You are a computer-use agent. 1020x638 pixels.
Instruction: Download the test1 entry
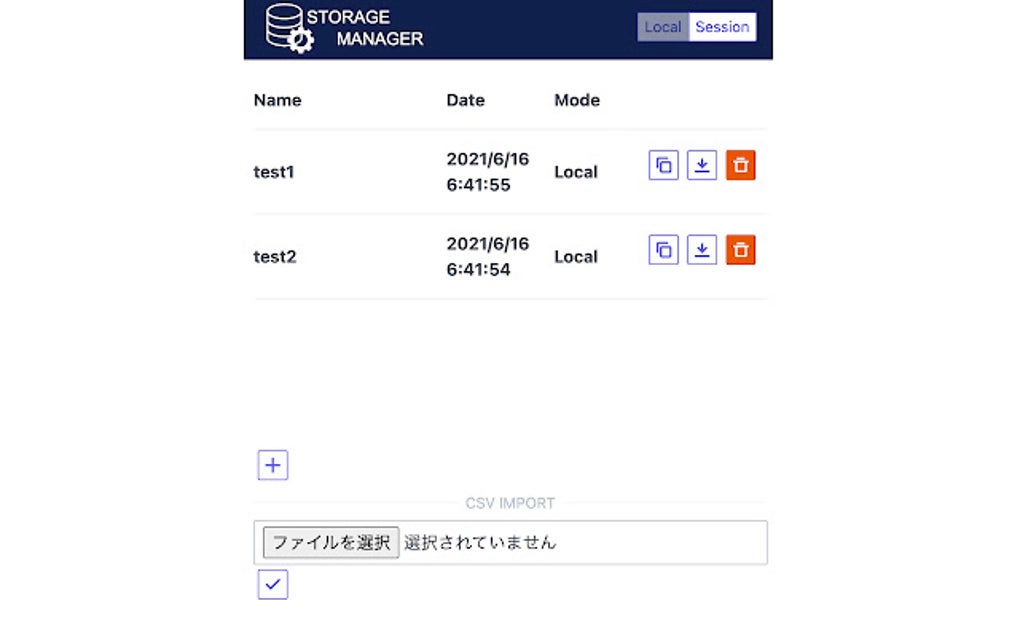(x=701, y=165)
